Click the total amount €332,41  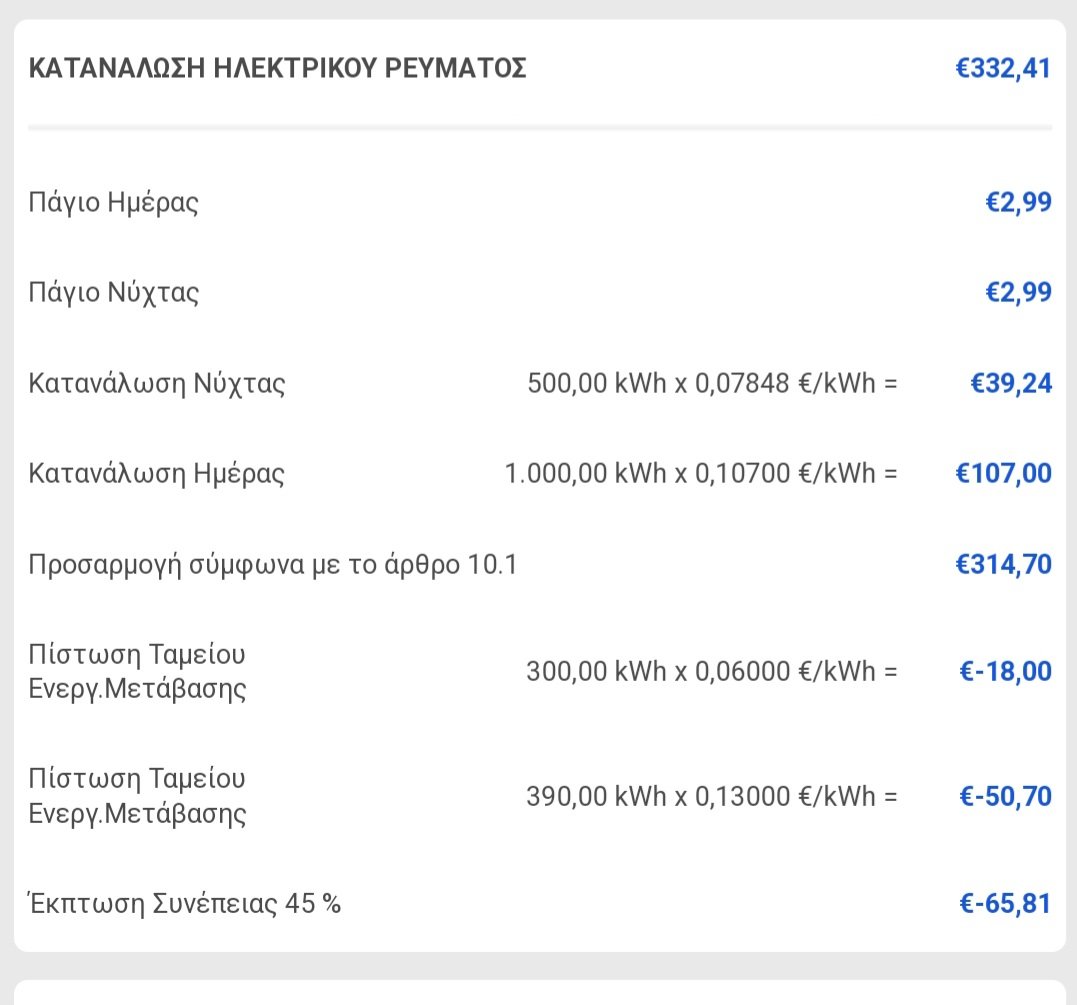1003,68
